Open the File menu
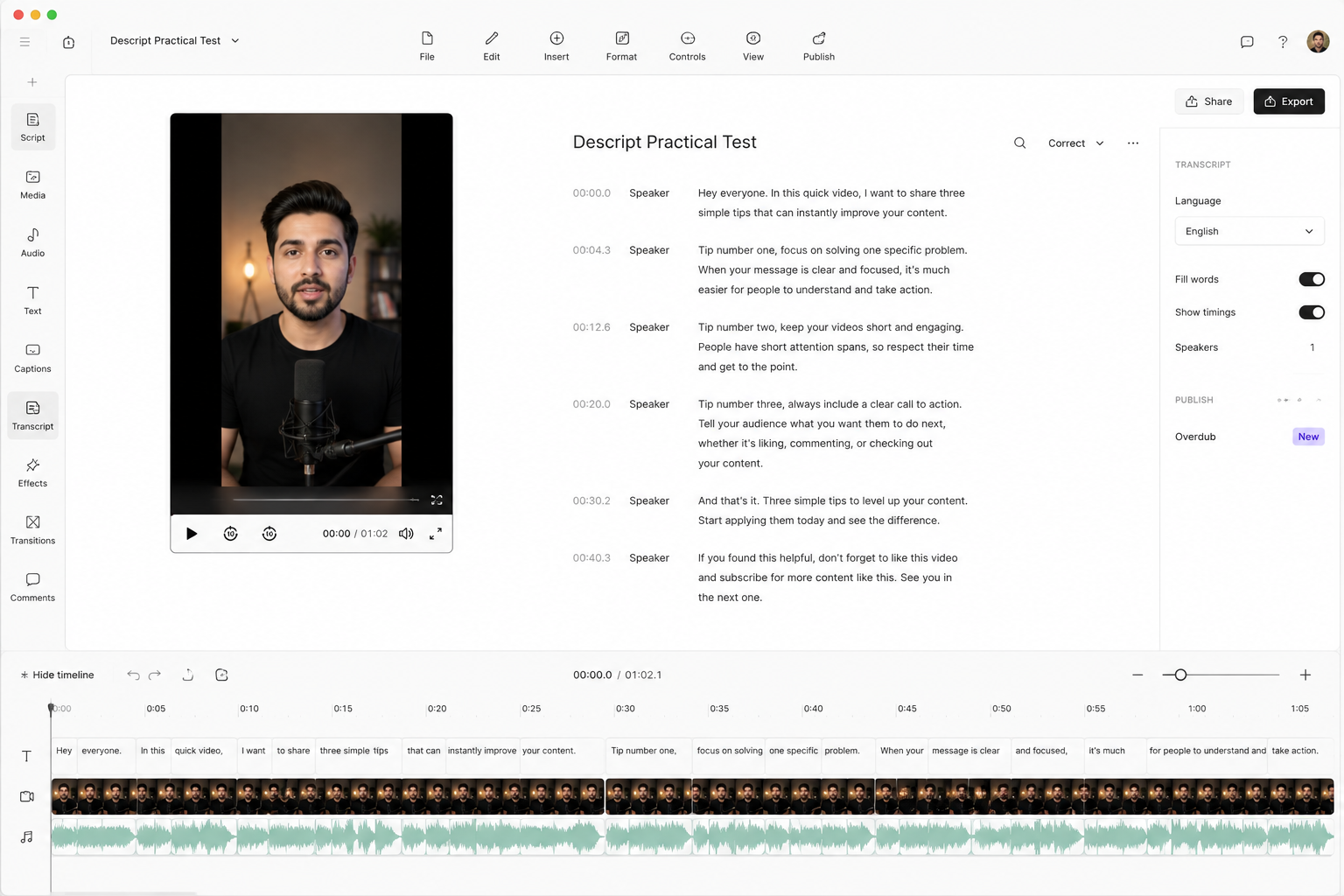This screenshot has height=896, width=1344. [427, 46]
